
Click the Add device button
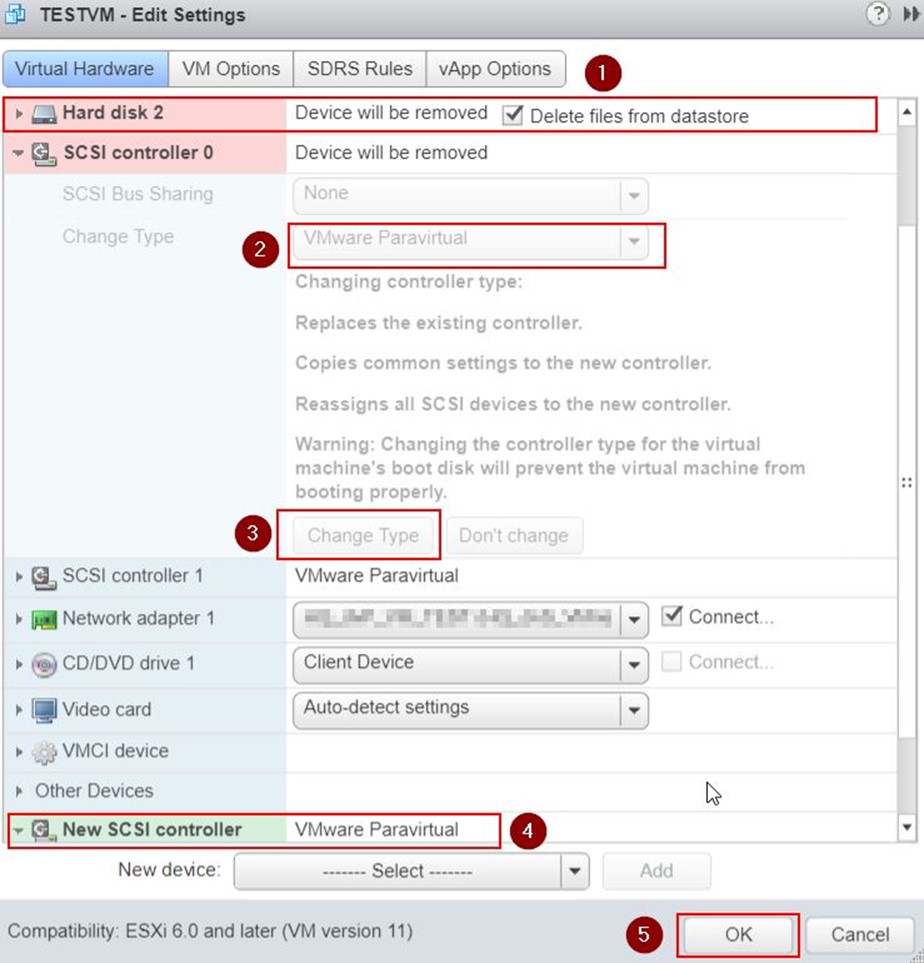[x=657, y=871]
